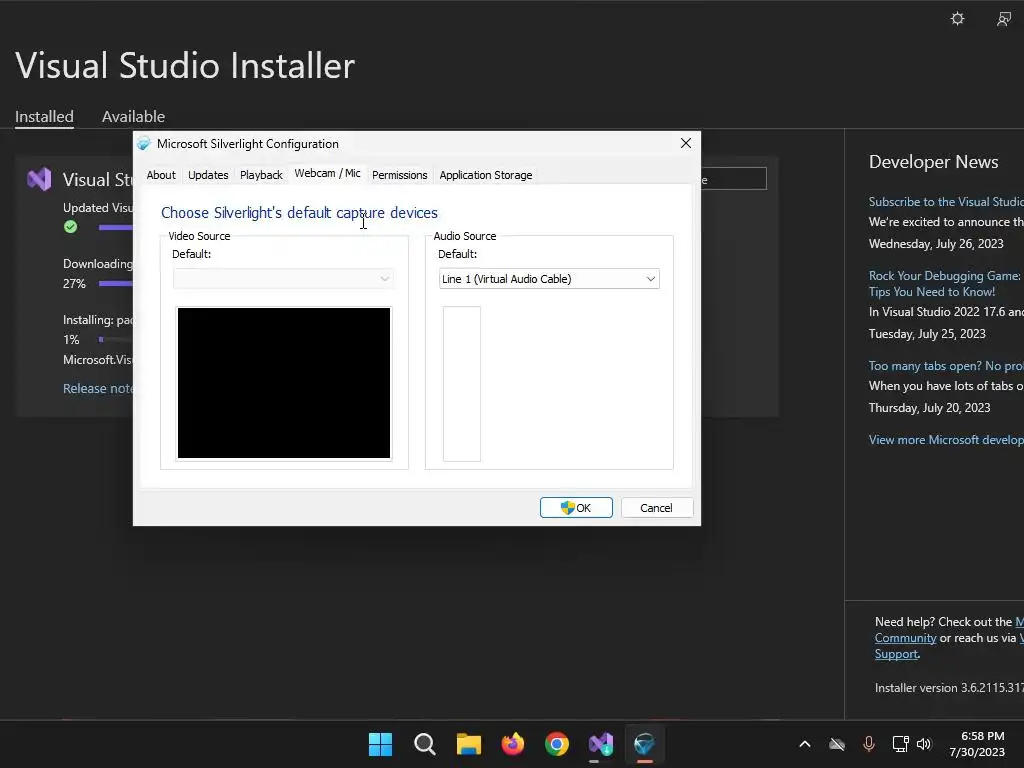Launch File Explorer from taskbar
The width and height of the screenshot is (1024, 768).
[x=468, y=744]
